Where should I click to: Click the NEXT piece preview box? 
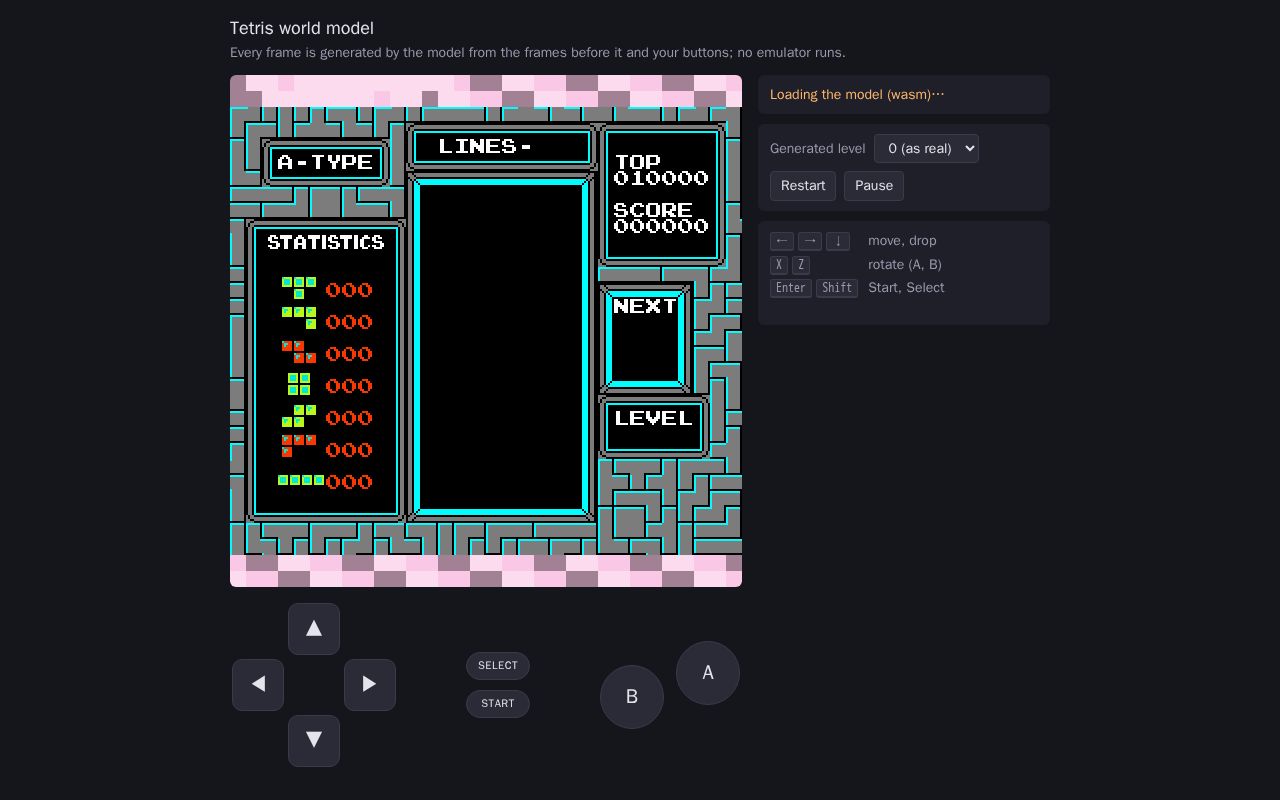645,339
